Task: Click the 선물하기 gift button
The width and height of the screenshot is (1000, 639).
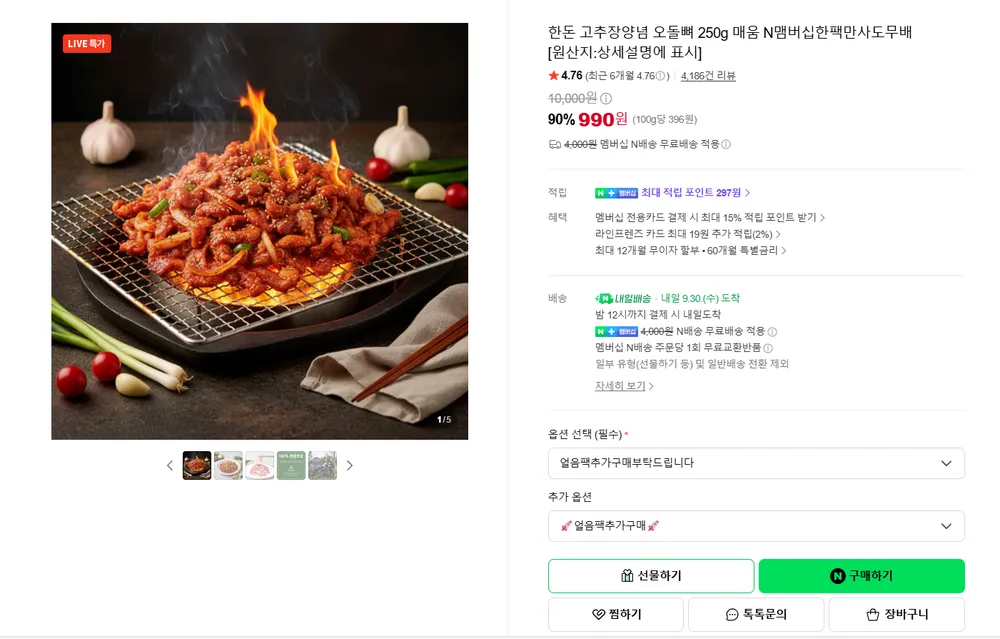Action: tap(651, 576)
